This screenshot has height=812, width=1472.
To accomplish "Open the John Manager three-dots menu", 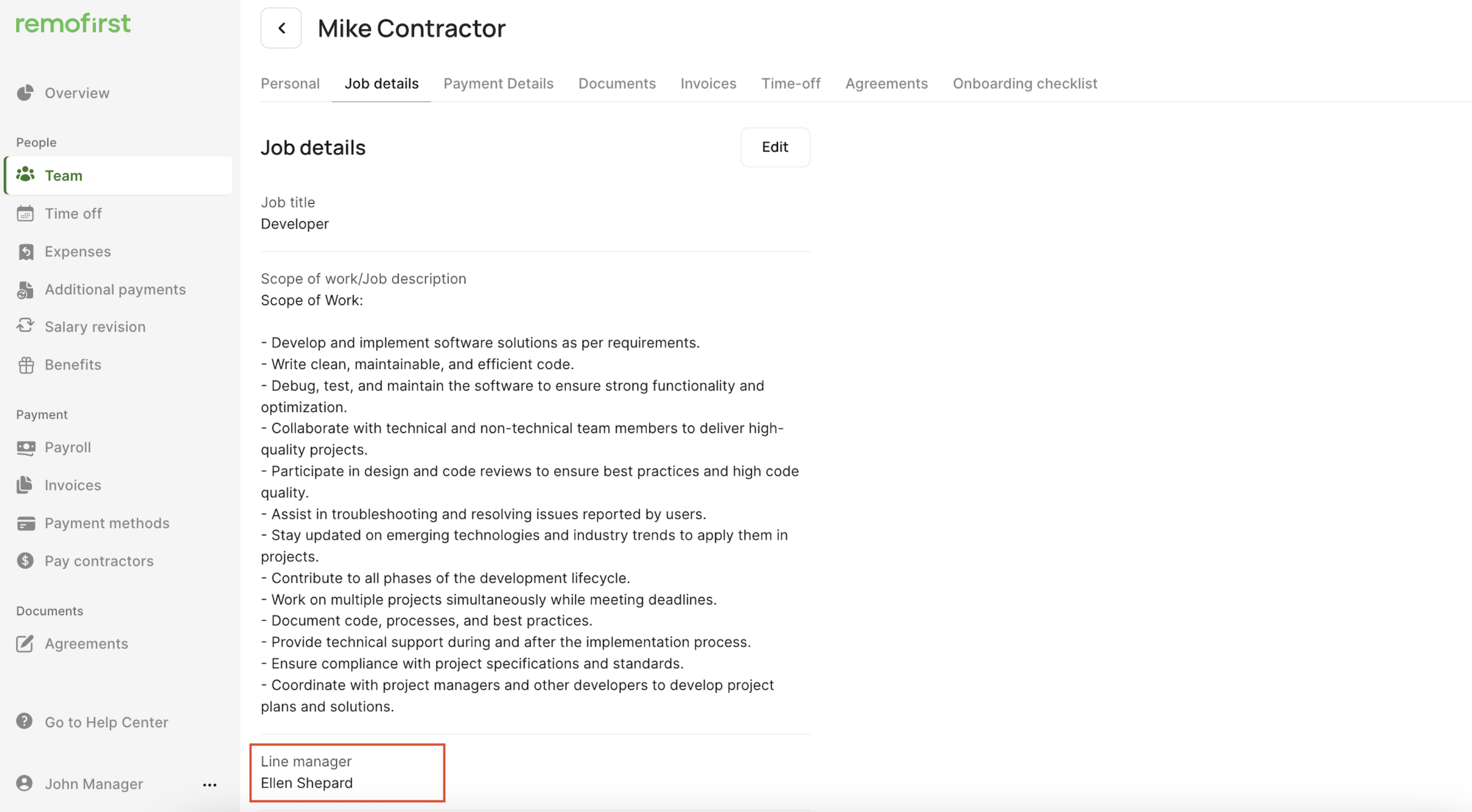I will tap(210, 785).
